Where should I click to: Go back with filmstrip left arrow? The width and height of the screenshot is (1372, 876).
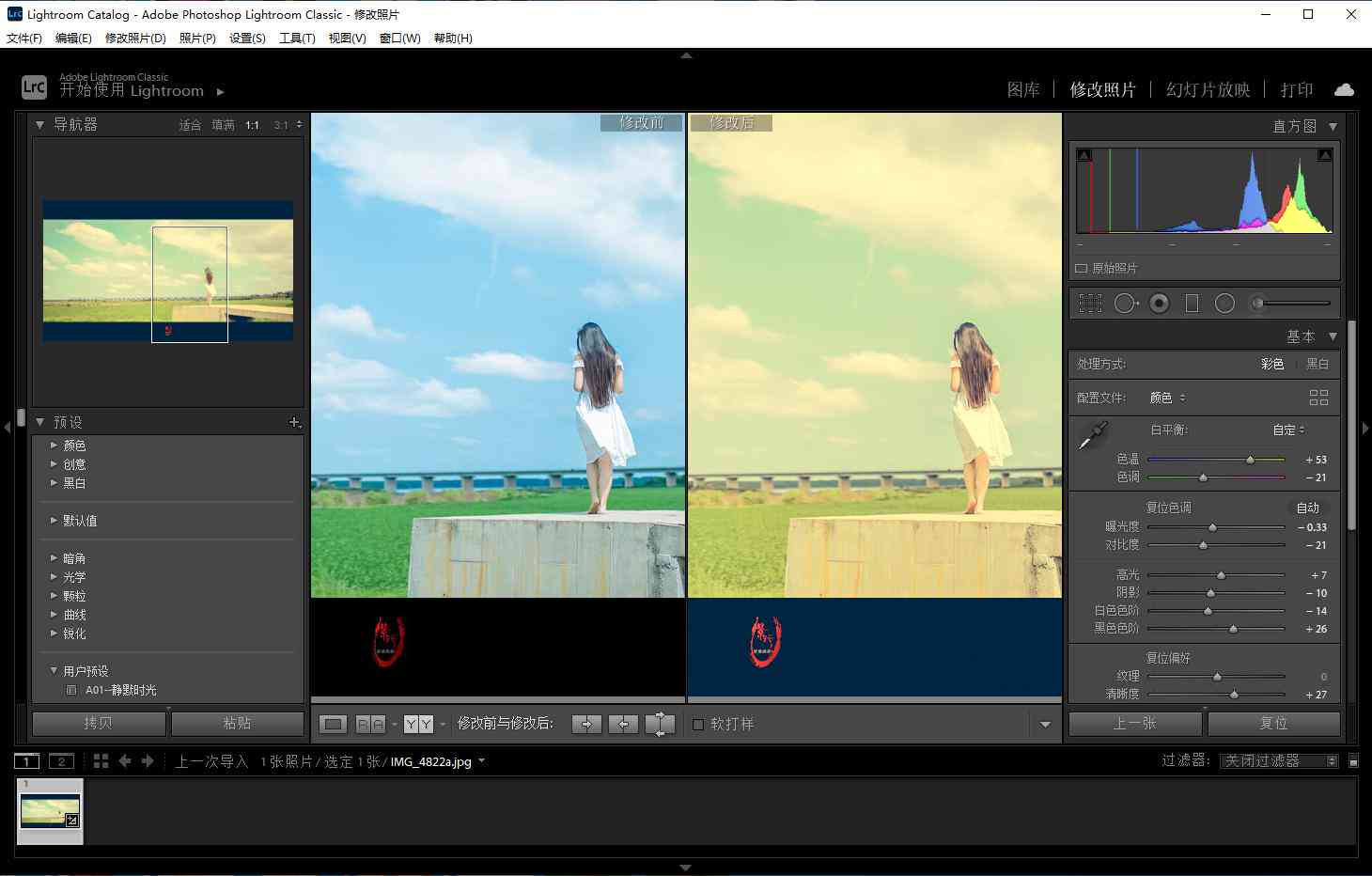pyautogui.click(x=125, y=761)
